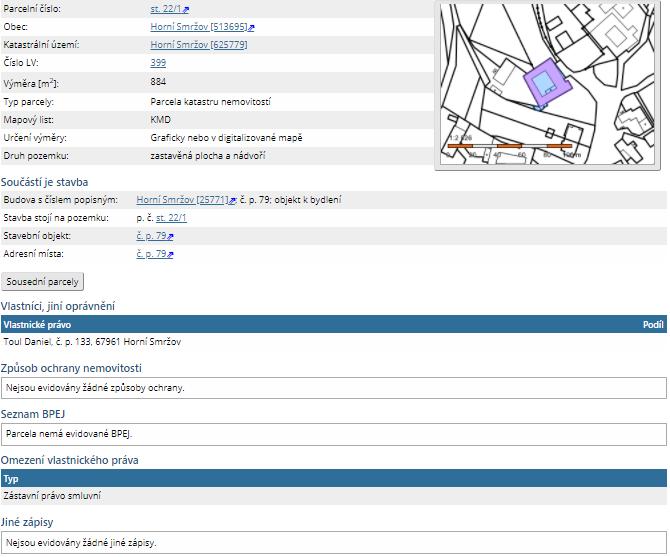Click external link icon next to st. 22/1
Image resolution: width=670 pixels, height=557 pixels.
(x=186, y=9)
